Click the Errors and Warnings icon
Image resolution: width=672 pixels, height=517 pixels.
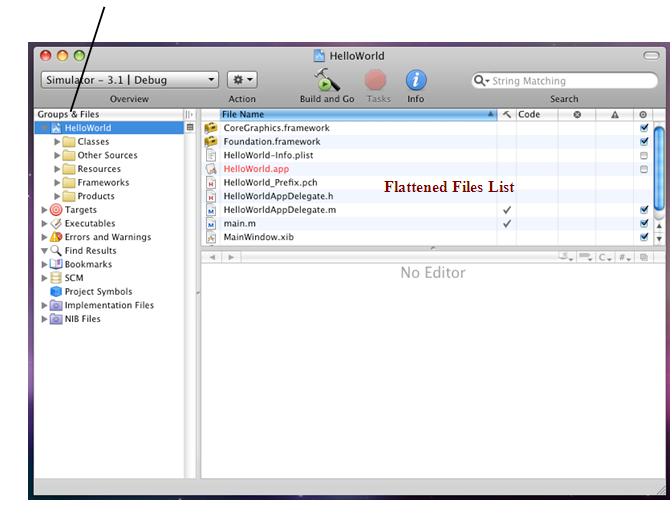[x=56, y=237]
